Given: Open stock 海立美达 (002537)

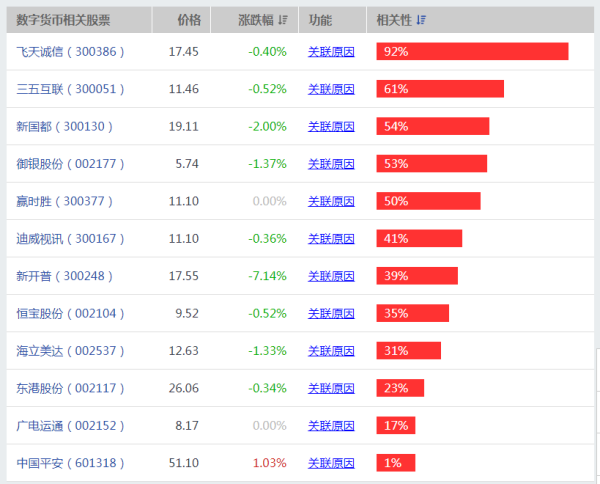Looking at the screenshot, I should pos(70,350).
